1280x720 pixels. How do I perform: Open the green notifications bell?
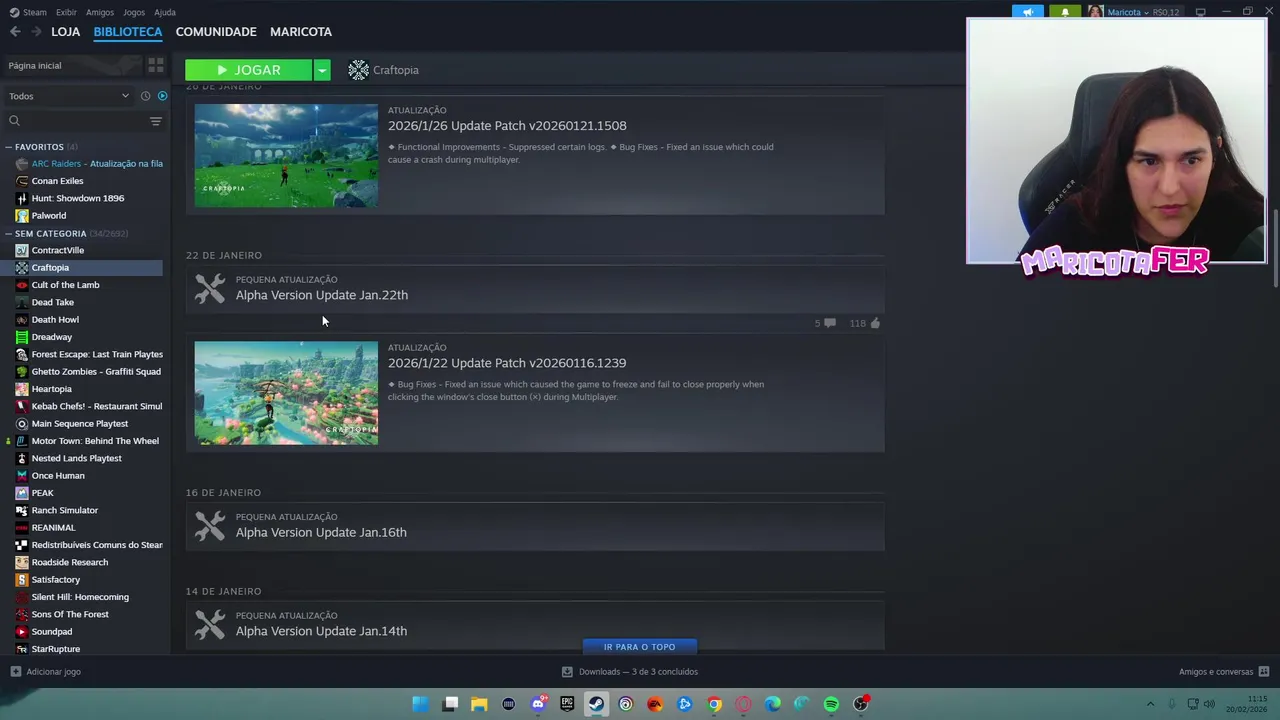tap(1065, 12)
